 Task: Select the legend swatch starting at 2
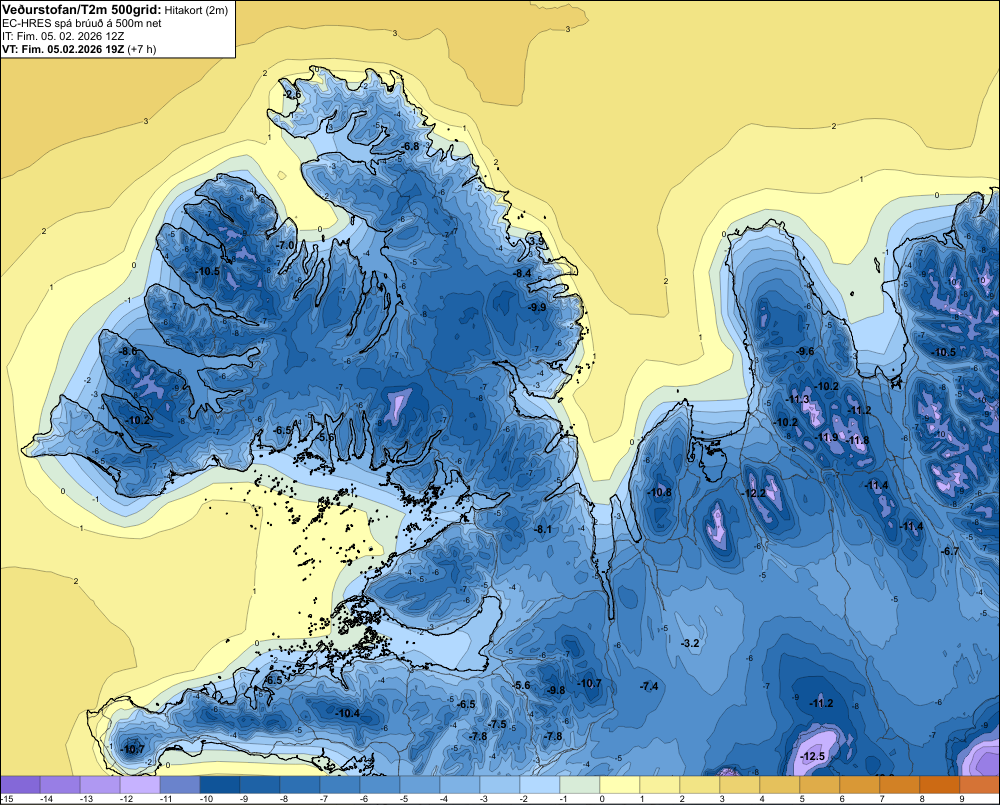[700, 785]
